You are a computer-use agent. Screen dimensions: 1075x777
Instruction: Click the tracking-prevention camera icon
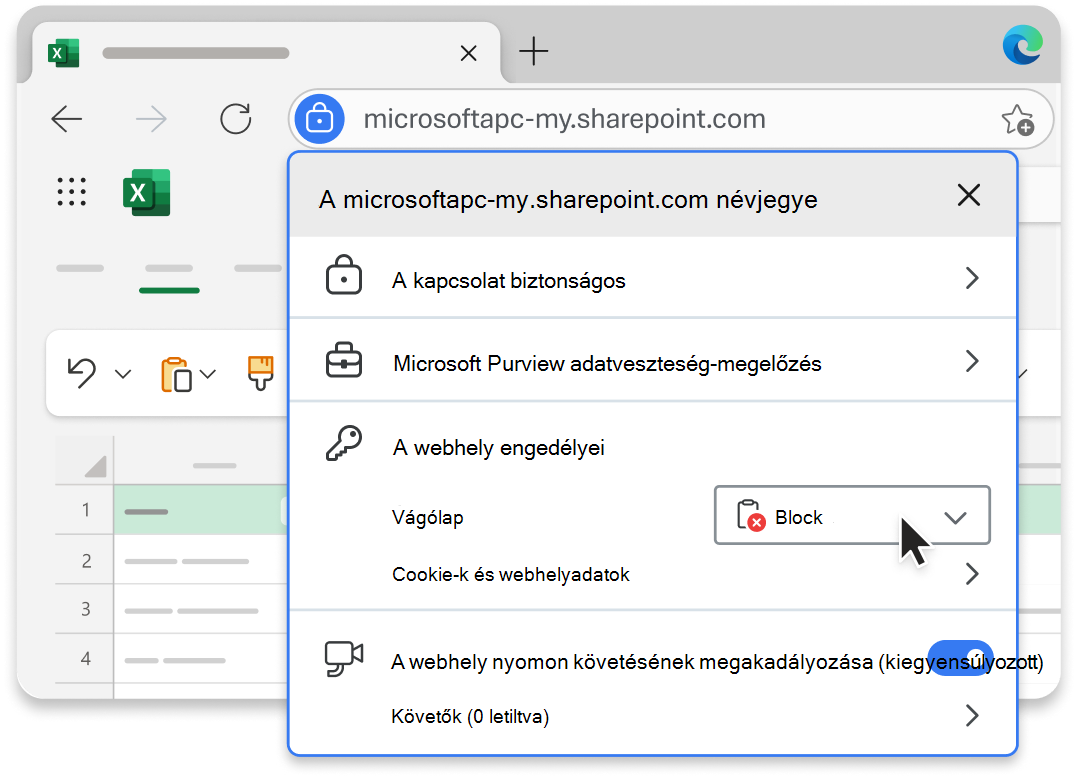(x=343, y=658)
